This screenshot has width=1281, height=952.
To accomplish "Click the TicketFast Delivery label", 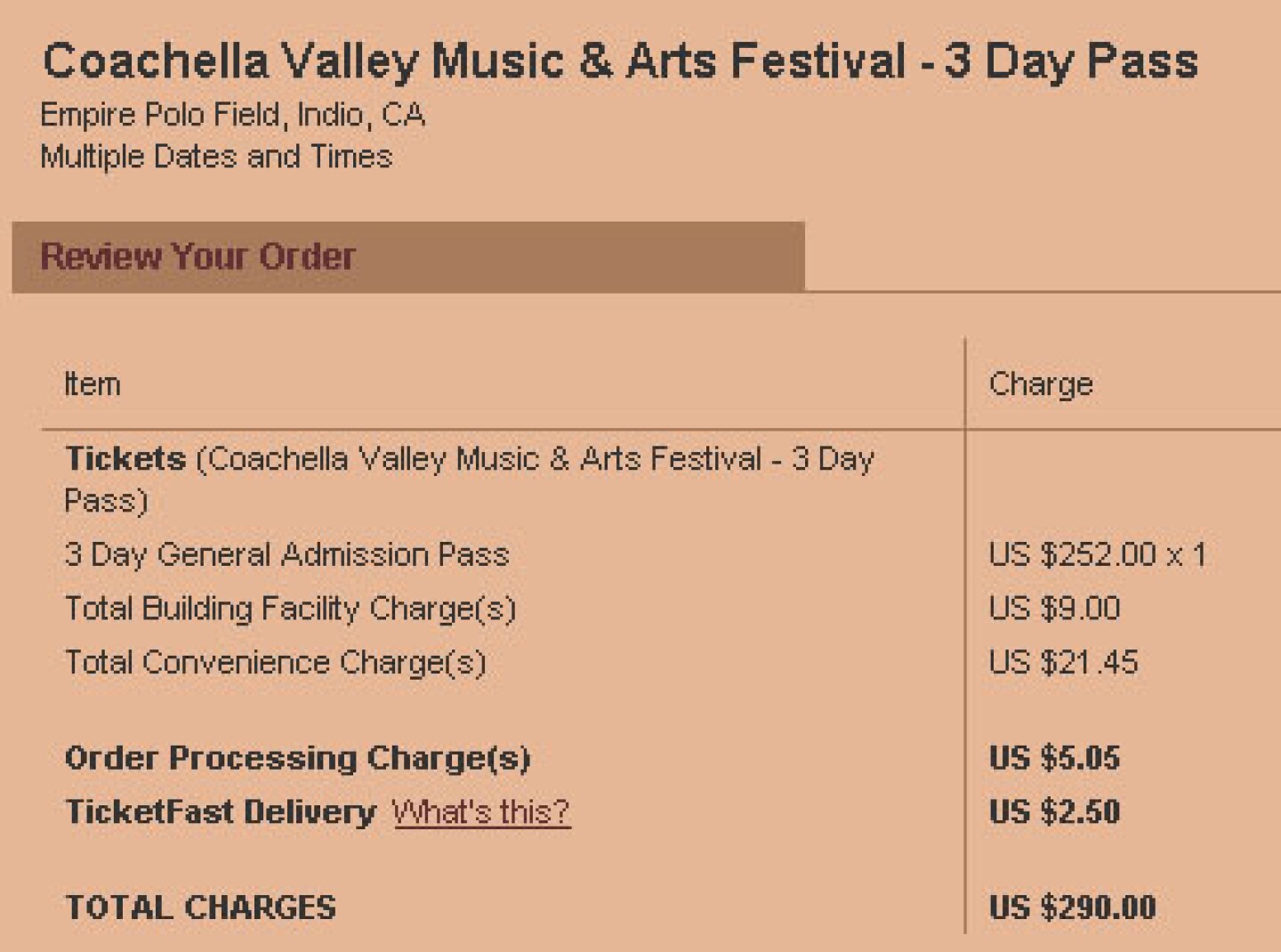I will [x=221, y=812].
